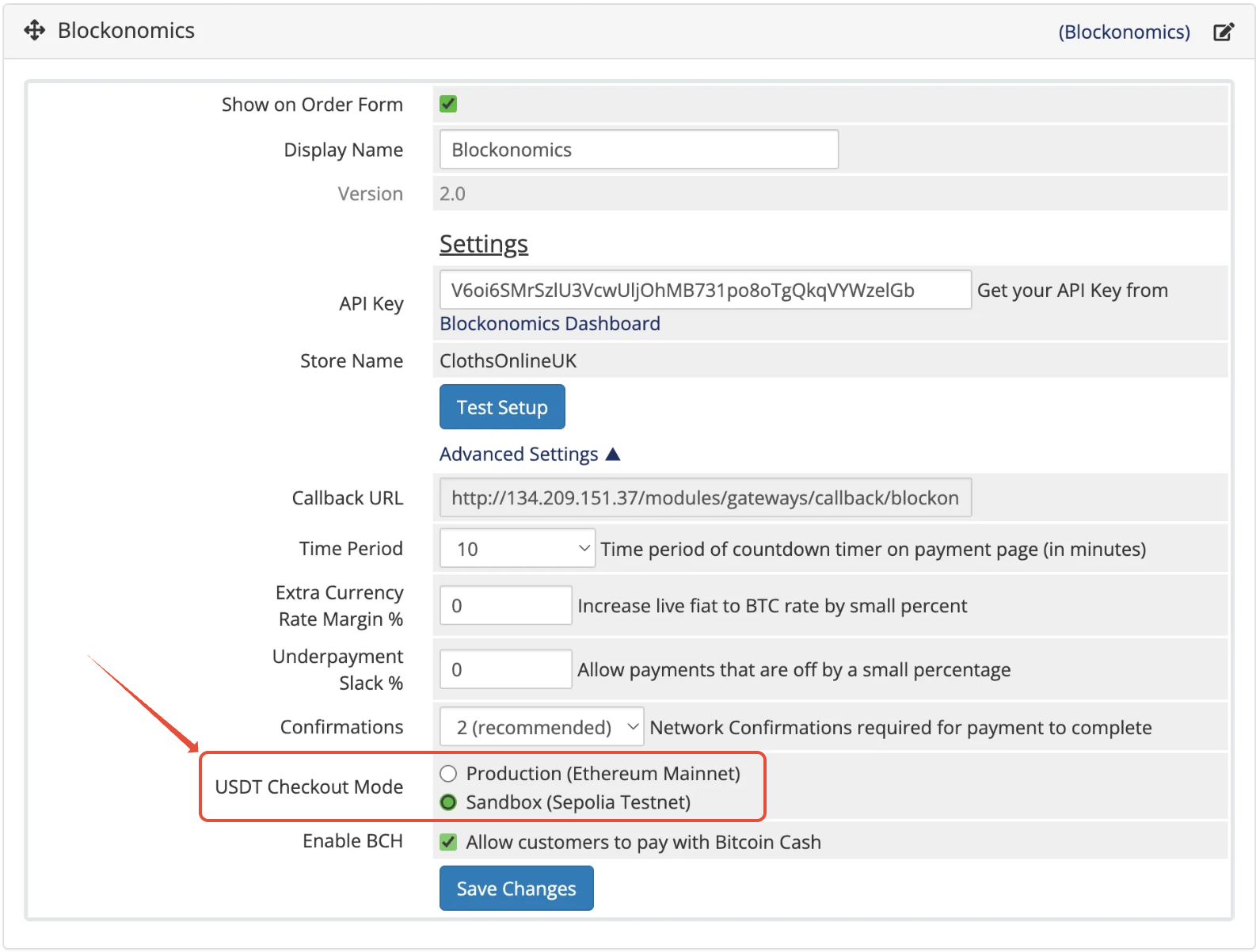
Task: Open the Confirmations dropdown
Action: tap(542, 726)
